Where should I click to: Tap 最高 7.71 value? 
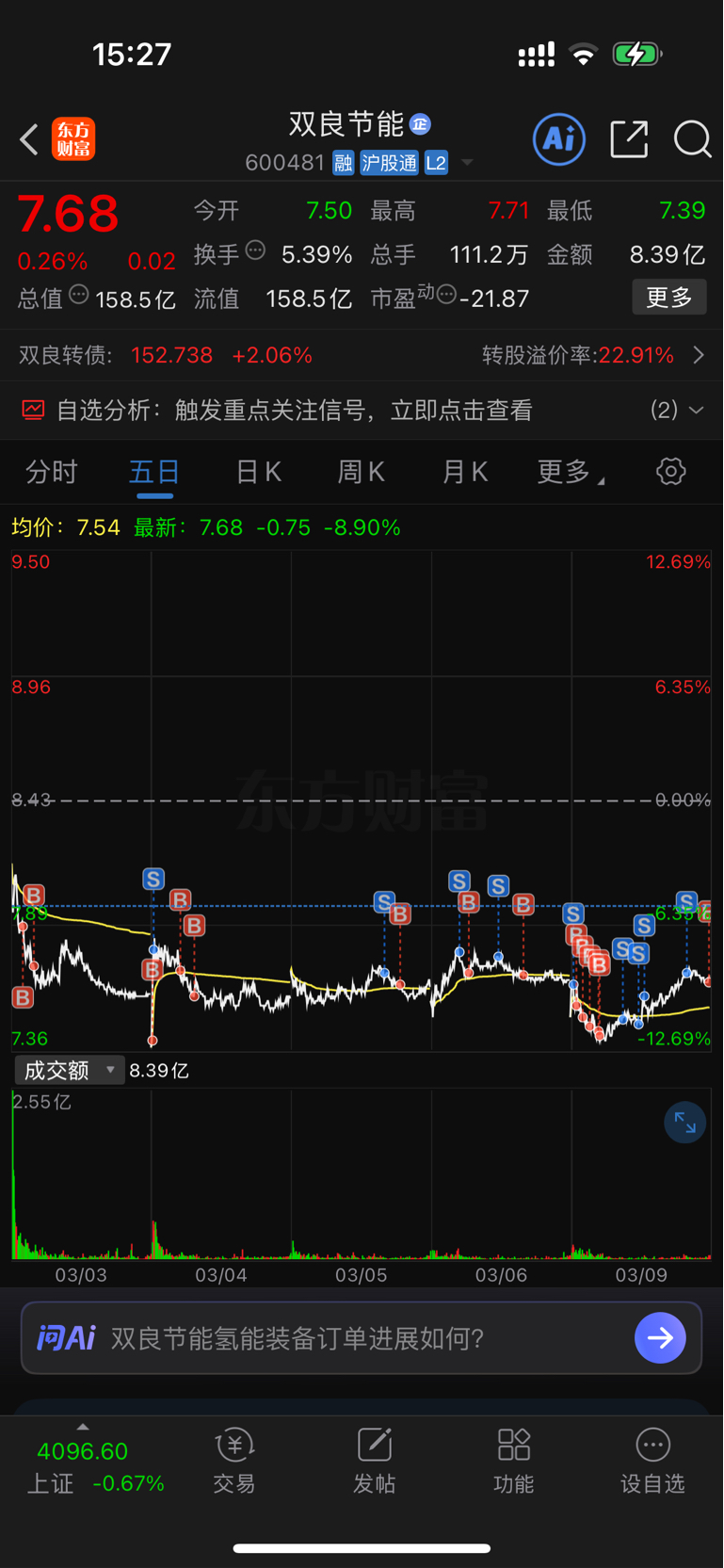pos(508,210)
